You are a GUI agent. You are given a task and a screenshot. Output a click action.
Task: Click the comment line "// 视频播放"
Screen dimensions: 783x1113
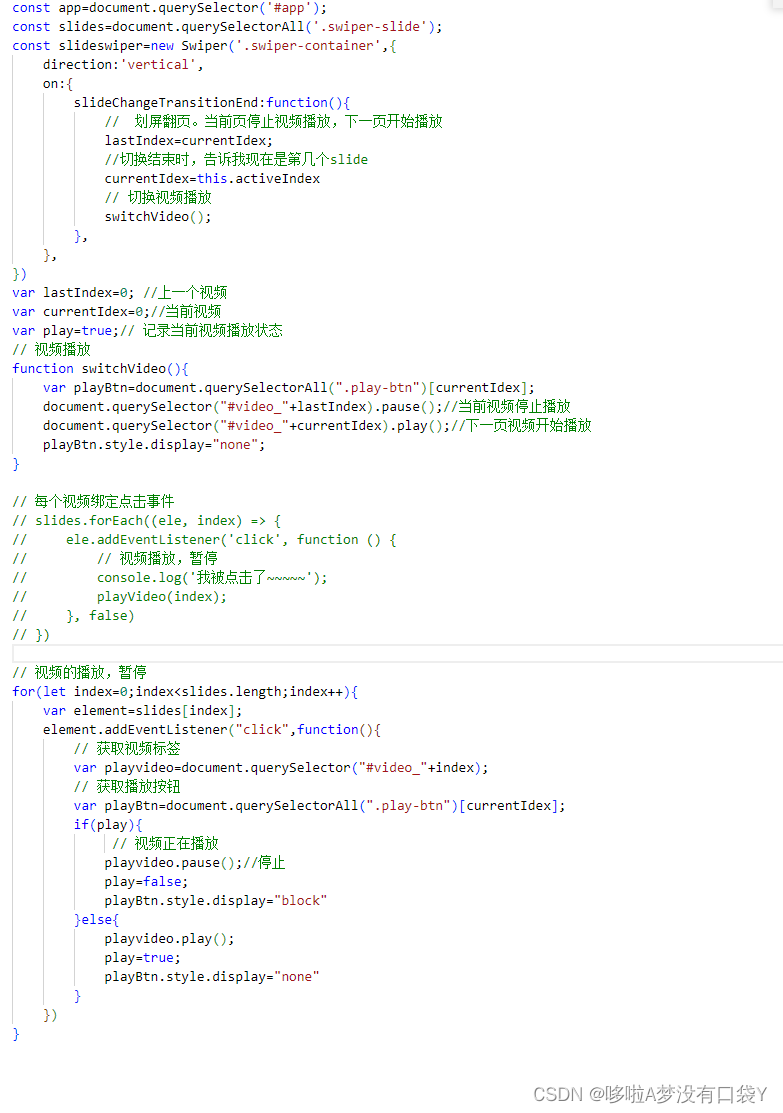51,350
